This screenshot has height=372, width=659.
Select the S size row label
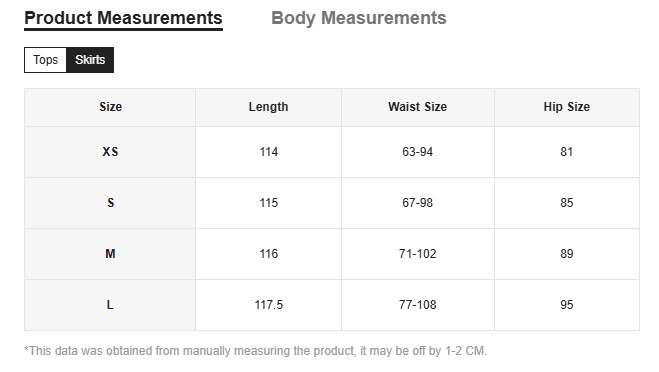110,203
